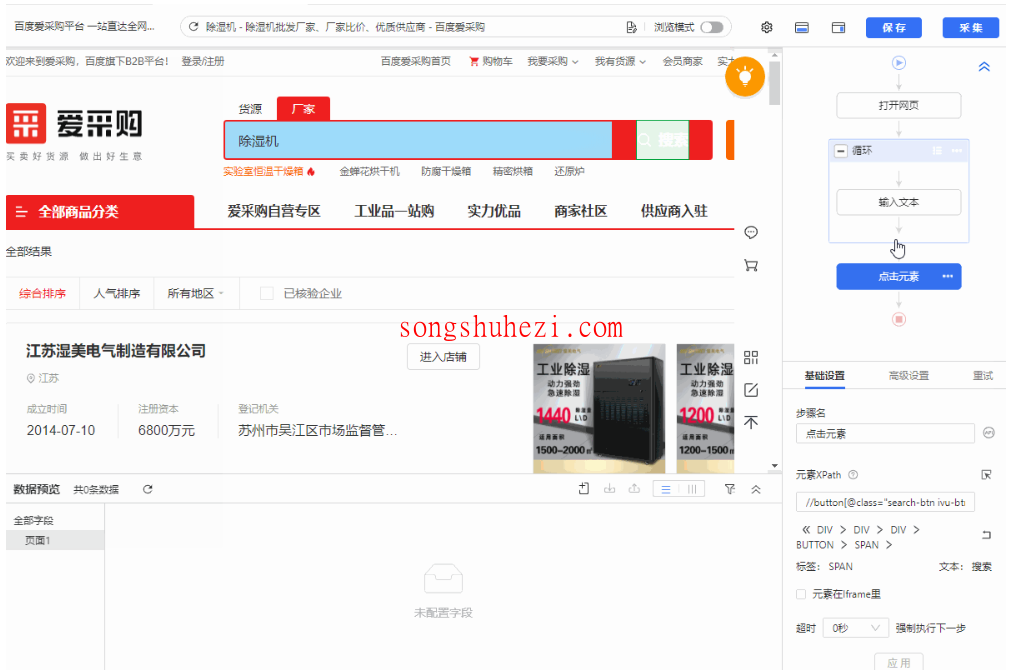Viewport: 1021px width, 670px height.
Task: Click the 保存 button
Action: (x=893, y=27)
